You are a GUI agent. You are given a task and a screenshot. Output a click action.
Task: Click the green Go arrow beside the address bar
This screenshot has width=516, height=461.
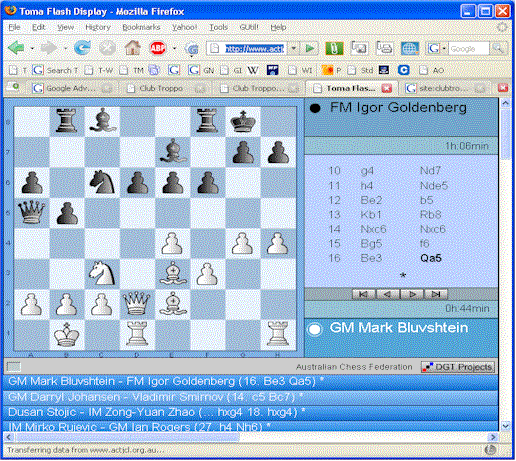[310, 49]
